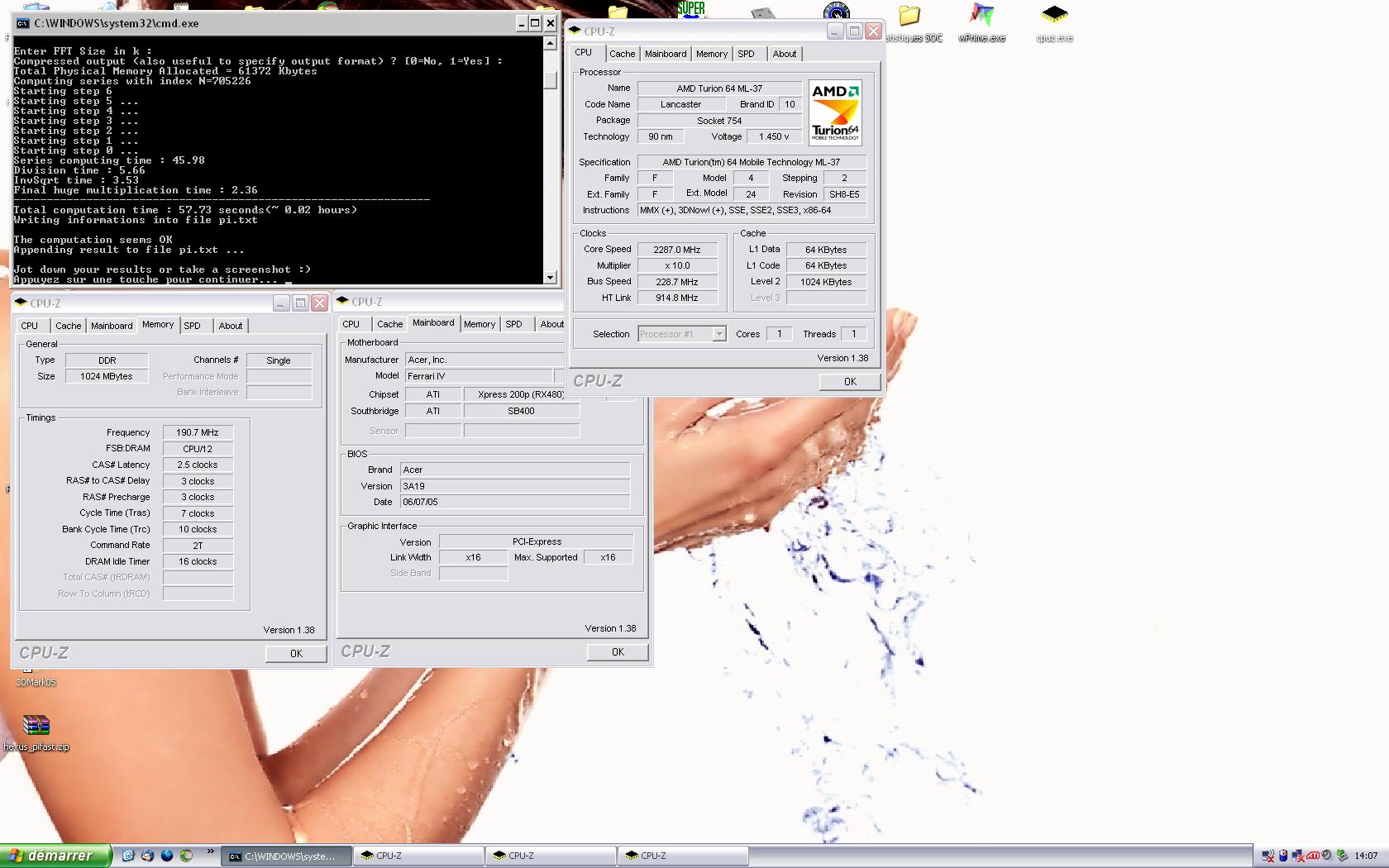1389x868 pixels.
Task: Open SPD tab in CPU window
Action: (x=746, y=54)
